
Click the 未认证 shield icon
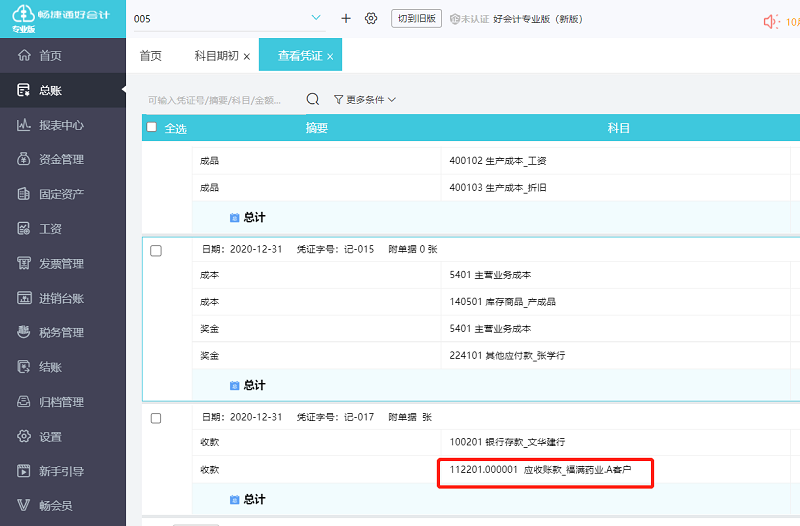[455, 19]
